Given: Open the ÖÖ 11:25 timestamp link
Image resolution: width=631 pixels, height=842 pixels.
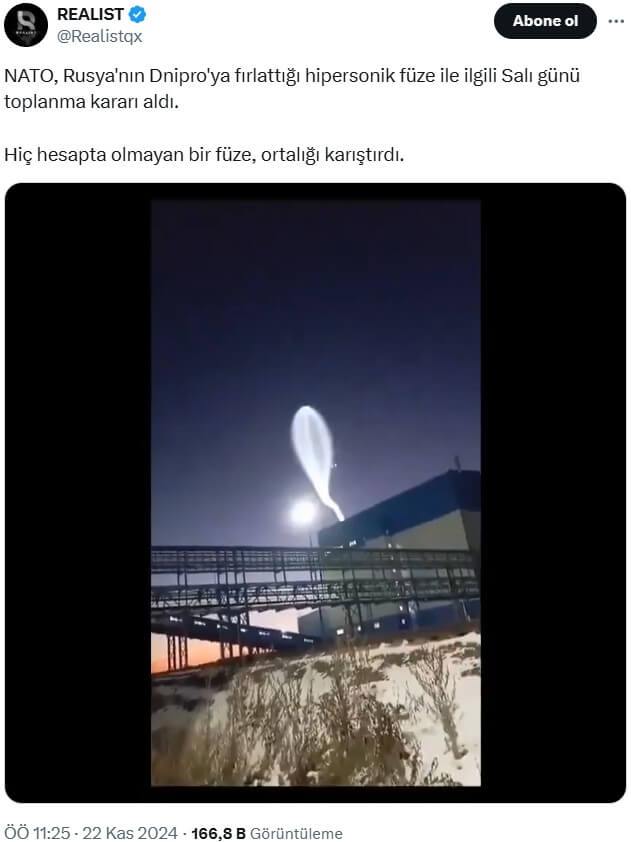Looking at the screenshot, I should [37, 833].
